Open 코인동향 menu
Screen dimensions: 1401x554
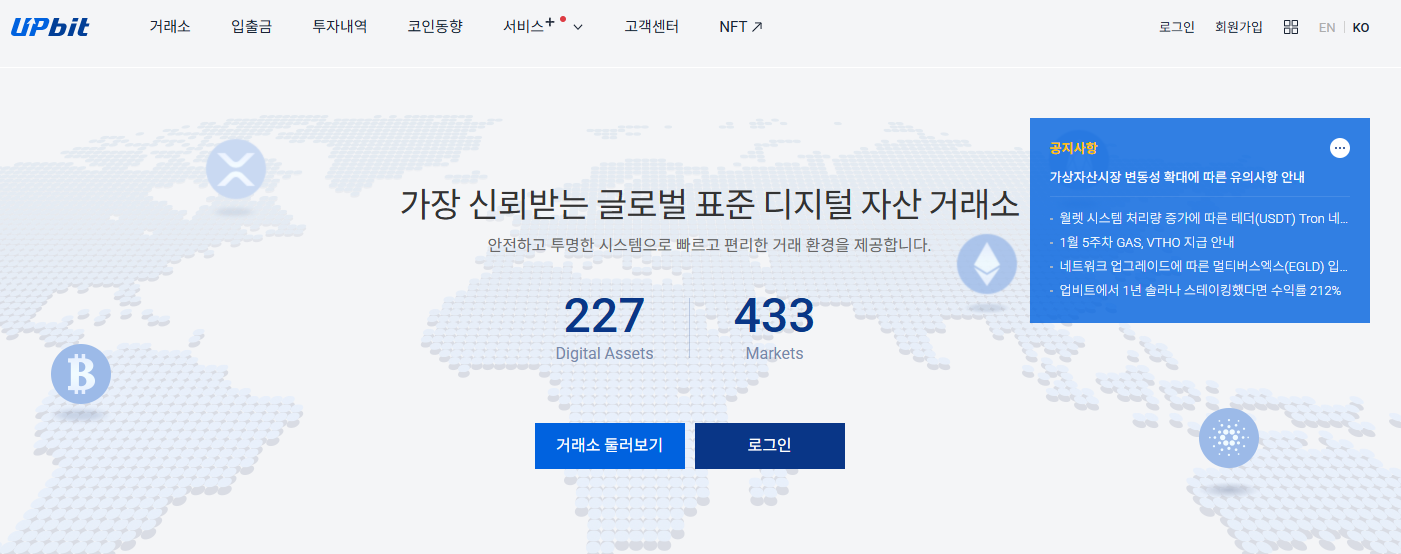coord(435,27)
